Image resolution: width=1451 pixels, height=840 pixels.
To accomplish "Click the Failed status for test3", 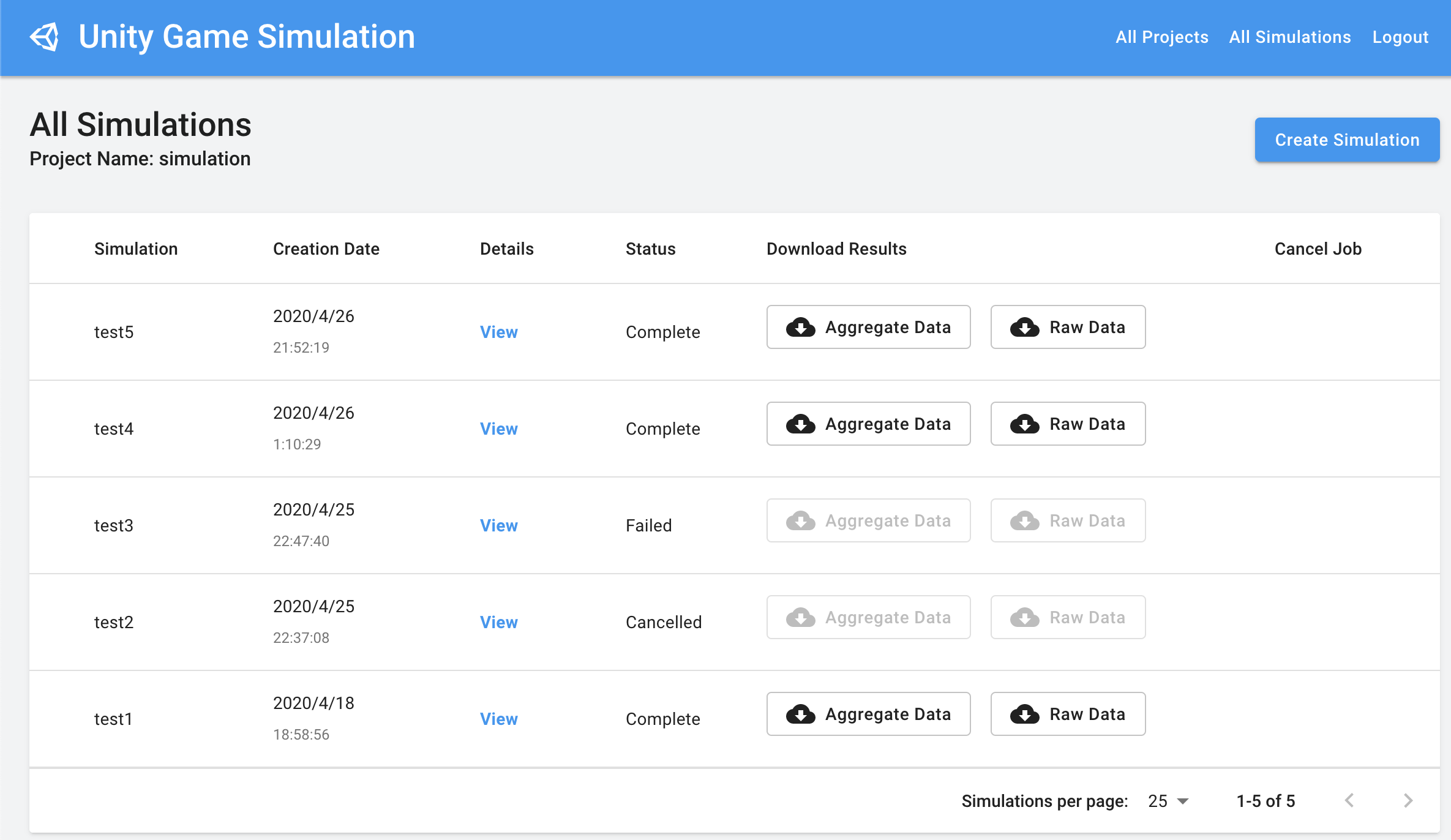I will click(648, 525).
